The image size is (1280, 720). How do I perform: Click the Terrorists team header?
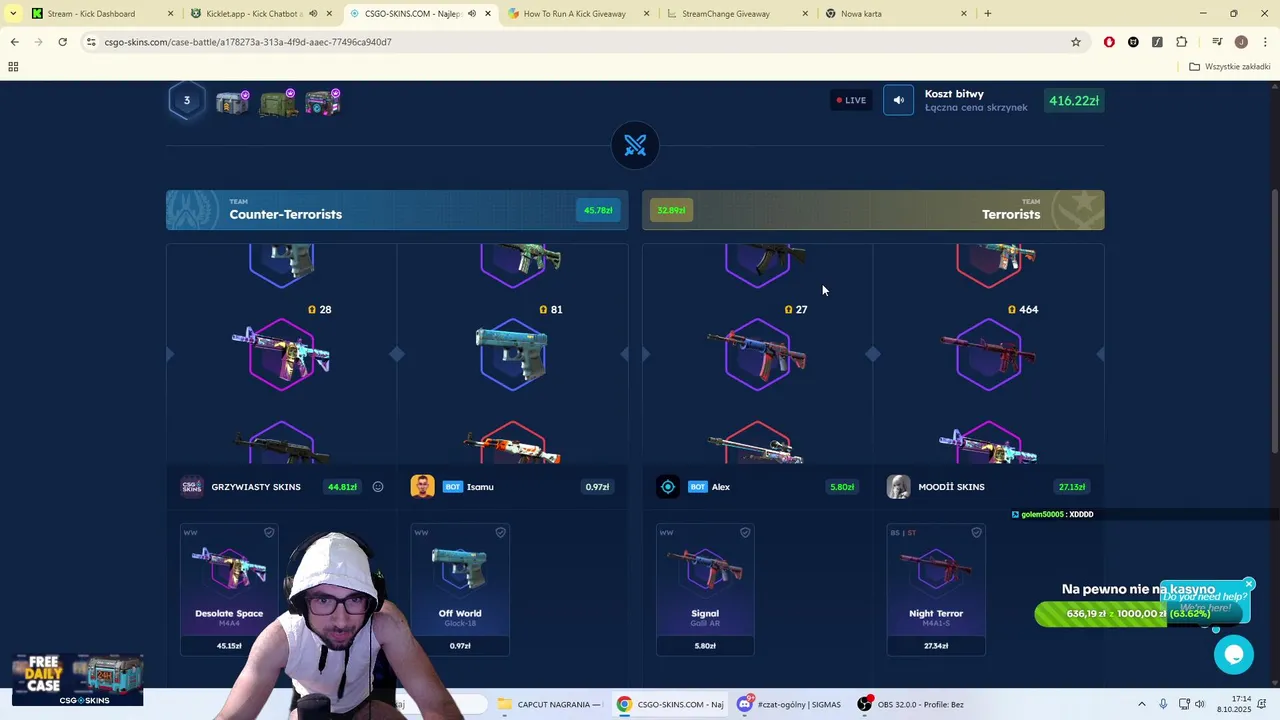pos(873,210)
